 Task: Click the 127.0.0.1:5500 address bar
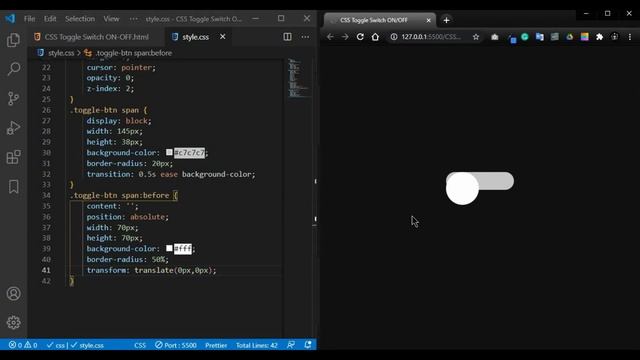tap(431, 37)
